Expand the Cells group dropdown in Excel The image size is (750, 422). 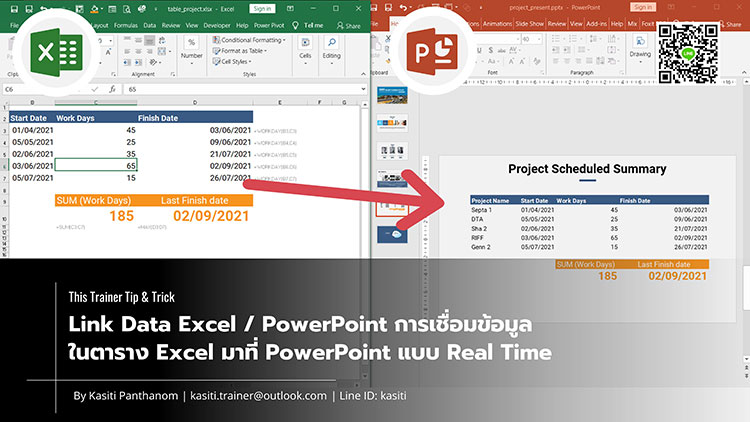point(305,64)
